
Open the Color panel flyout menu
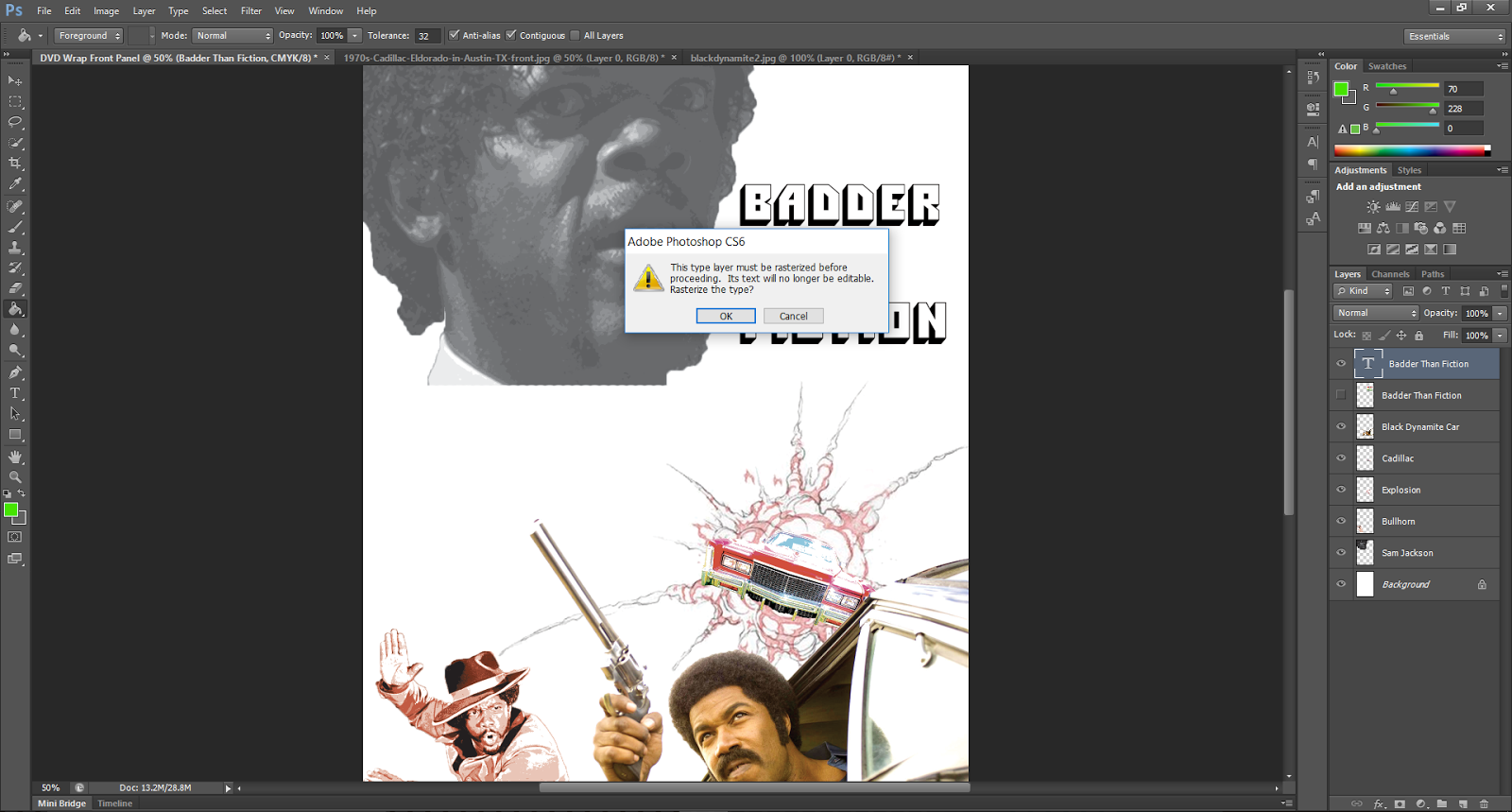pos(1503,66)
